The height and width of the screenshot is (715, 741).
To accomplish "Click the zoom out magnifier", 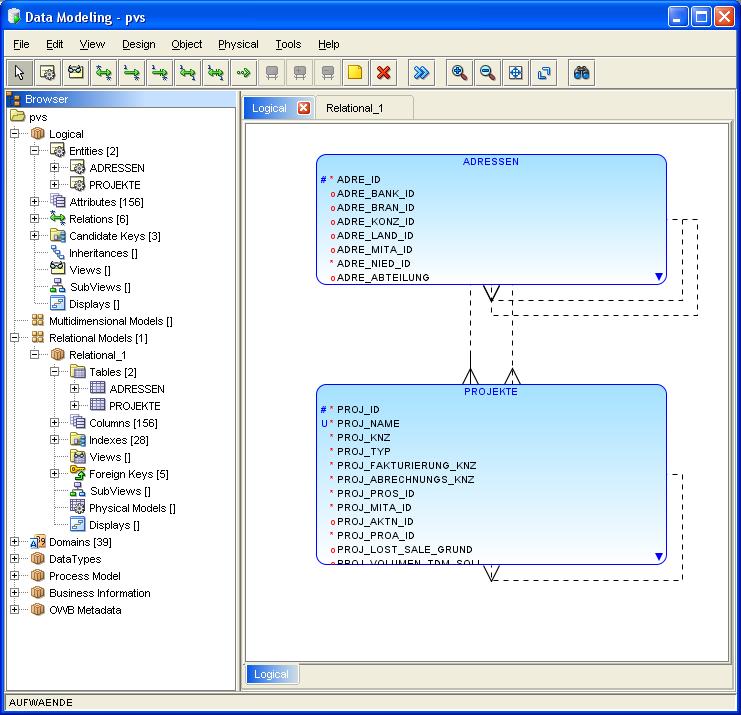I will pyautogui.click(x=487, y=73).
